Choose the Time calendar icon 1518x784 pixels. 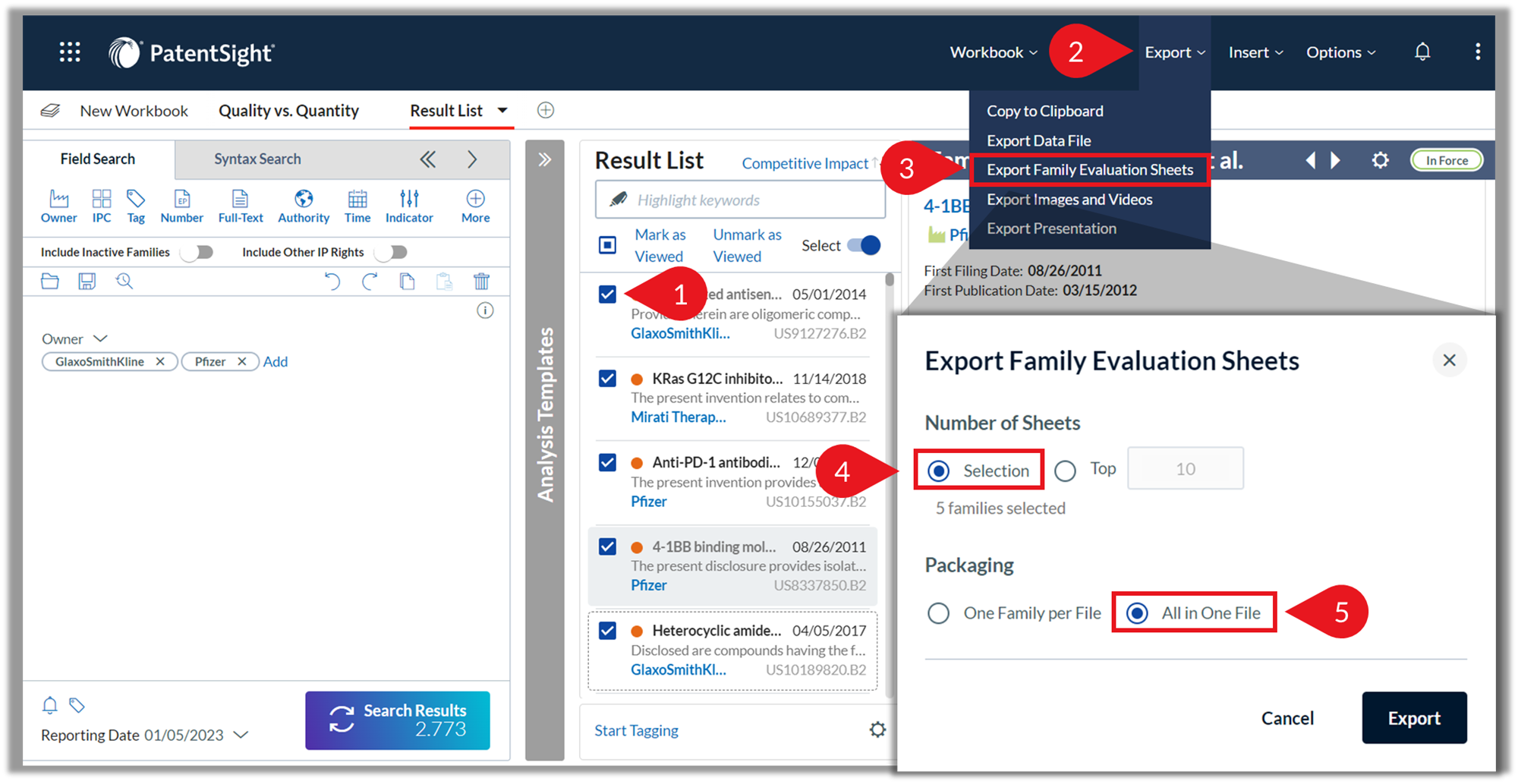pyautogui.click(x=357, y=206)
